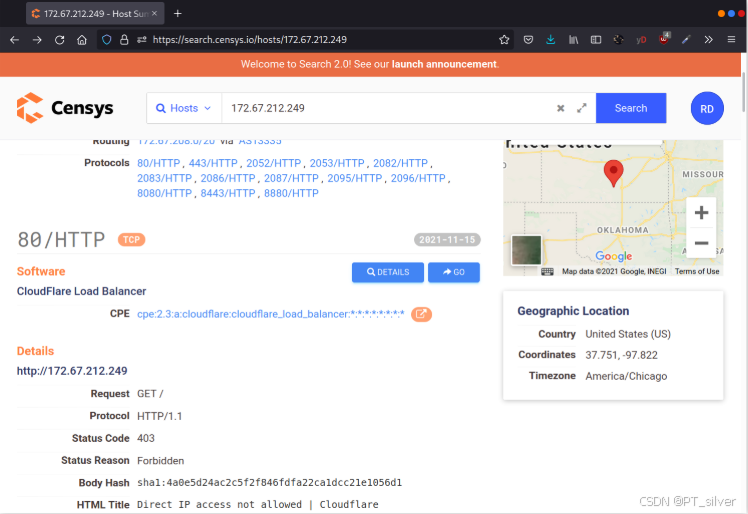Open the 8080/HTTP protocol link
Image resolution: width=748 pixels, height=514 pixels.
pos(164,193)
